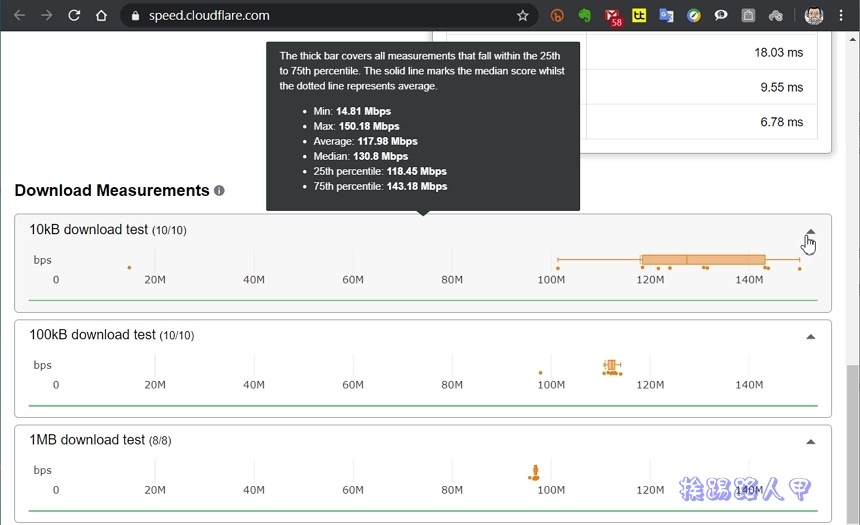Collapse the 10kB download test panel
Screen dimensions: 860x525
click(x=811, y=232)
